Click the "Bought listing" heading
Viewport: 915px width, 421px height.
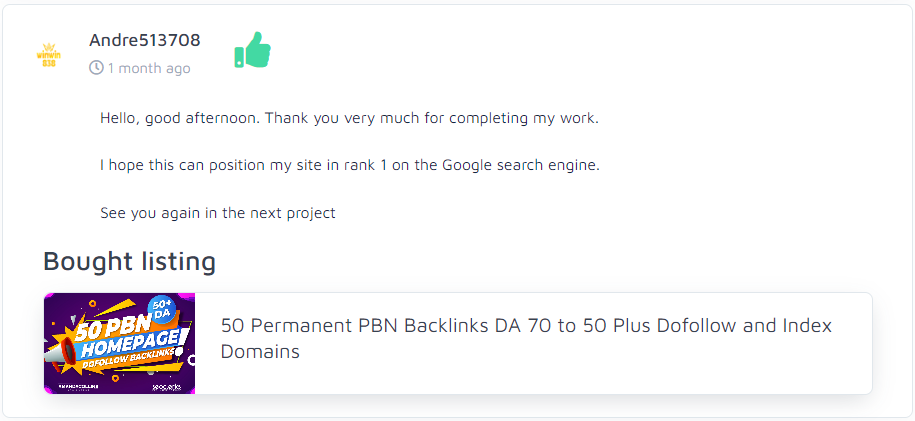pyautogui.click(x=129, y=261)
